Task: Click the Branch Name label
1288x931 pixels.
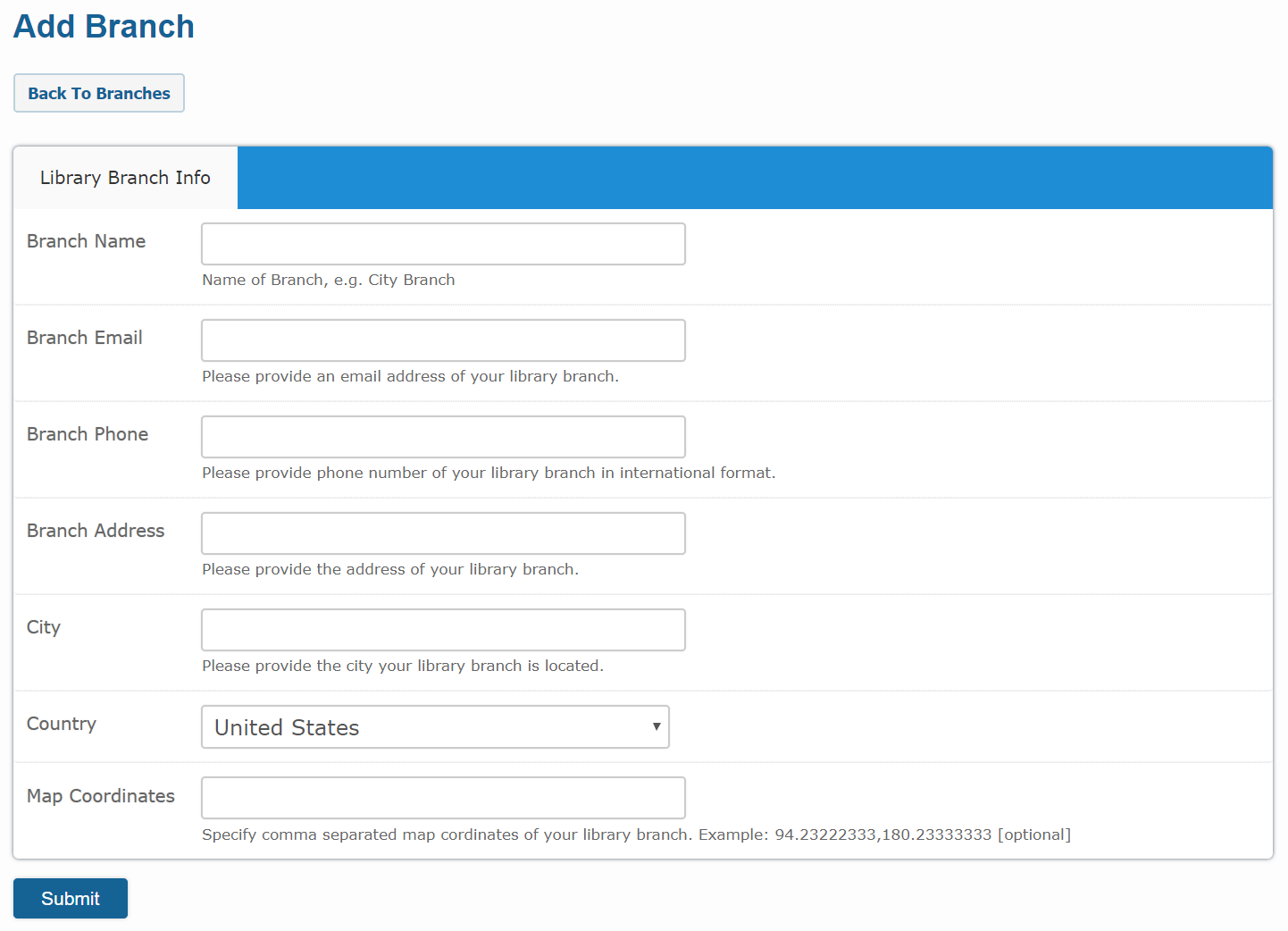Action: 86,241
